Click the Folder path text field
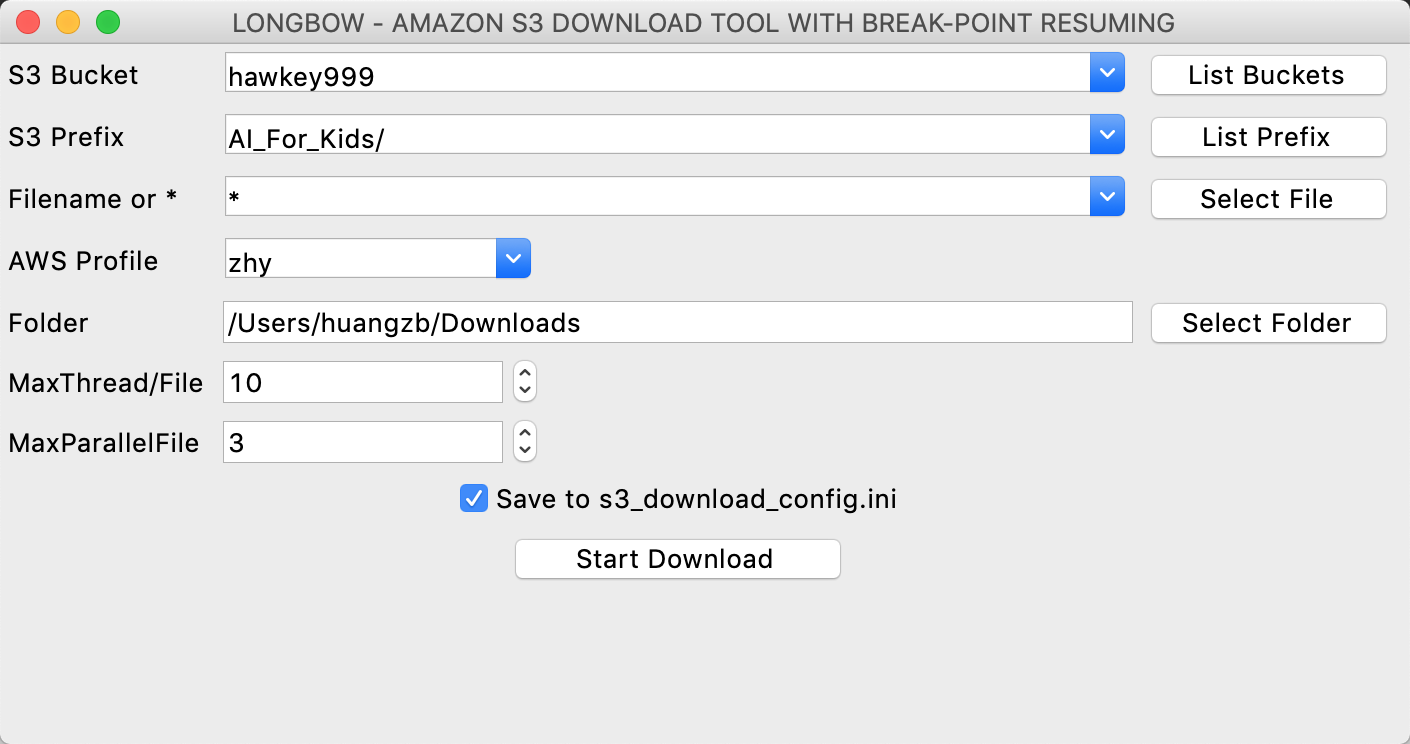 tap(677, 323)
